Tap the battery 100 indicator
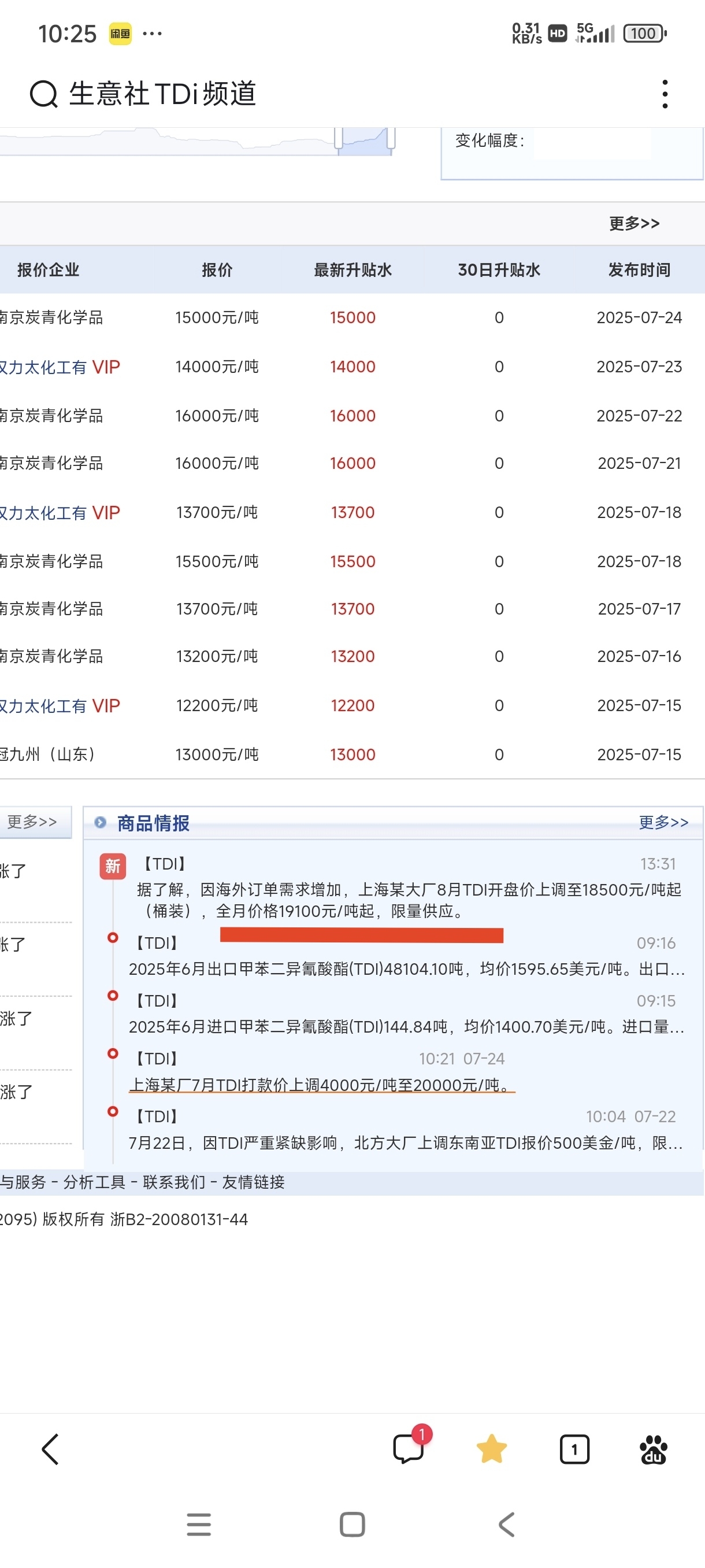The image size is (705, 1568). tap(645, 33)
